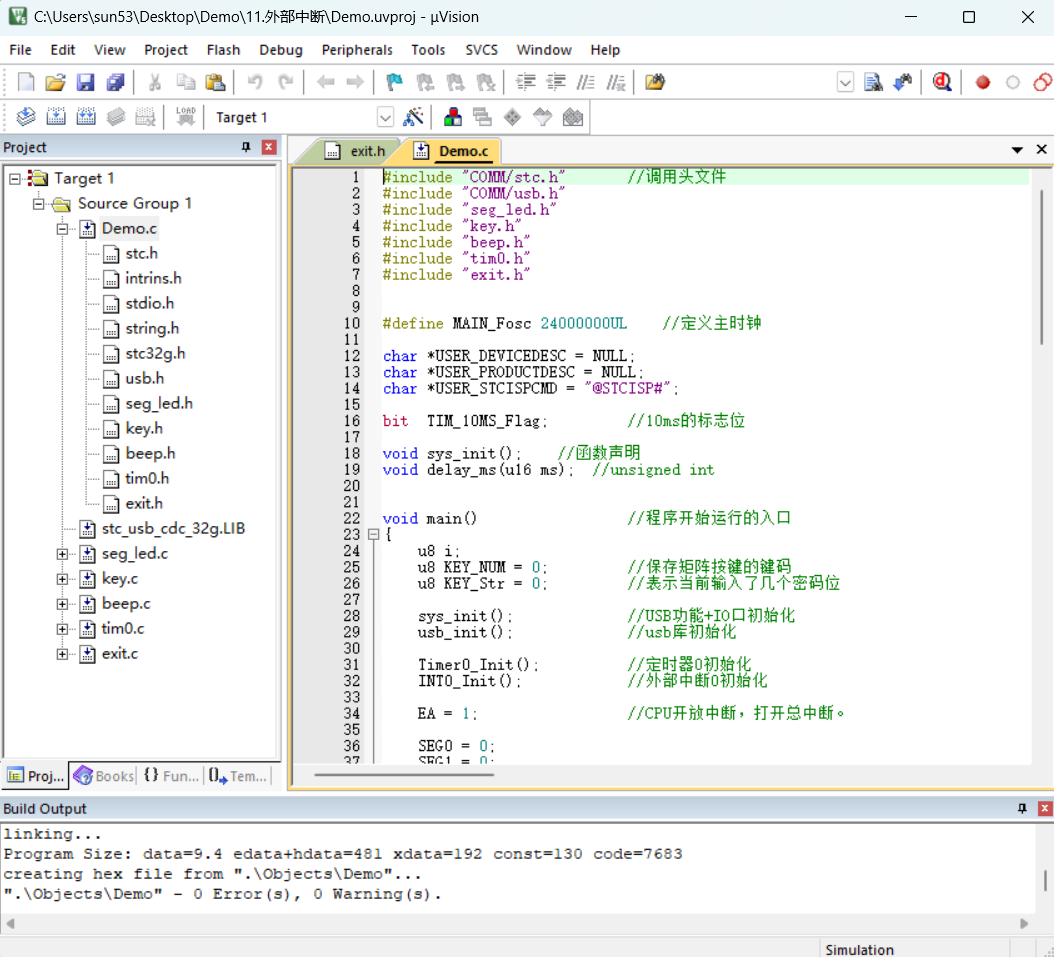Start or stop the debug session

[942, 82]
